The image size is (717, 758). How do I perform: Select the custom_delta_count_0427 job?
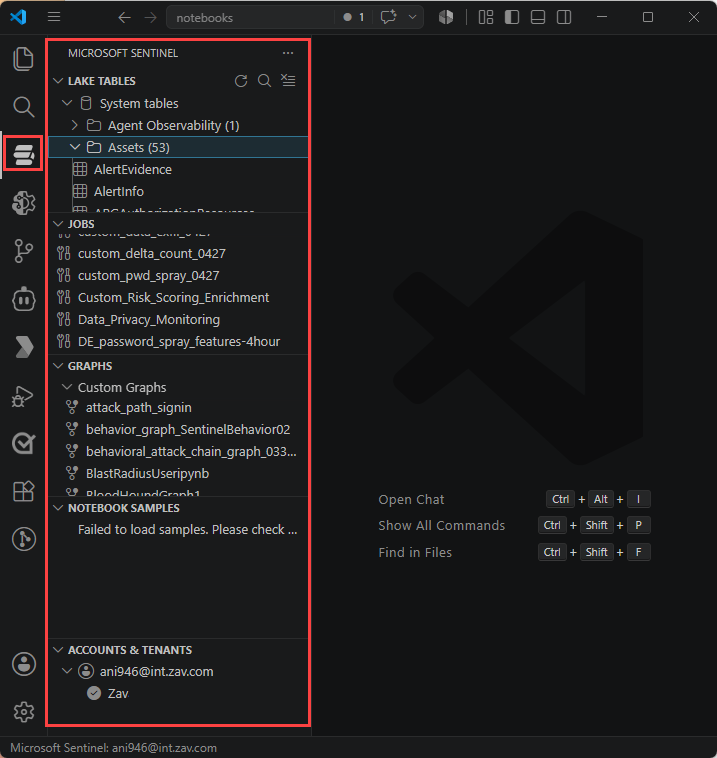pyautogui.click(x=178, y=253)
